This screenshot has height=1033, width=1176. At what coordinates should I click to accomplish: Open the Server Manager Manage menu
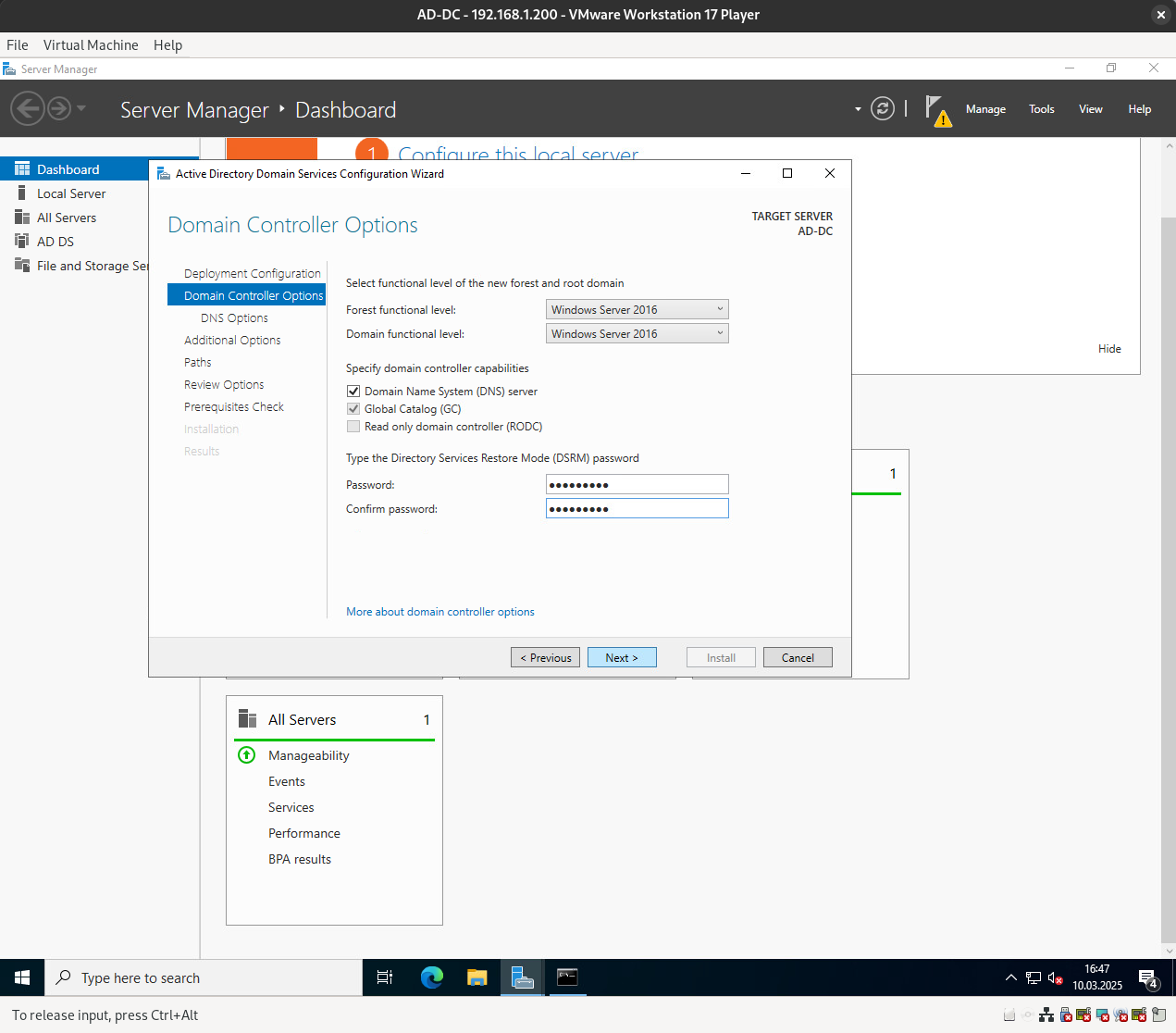(x=985, y=109)
